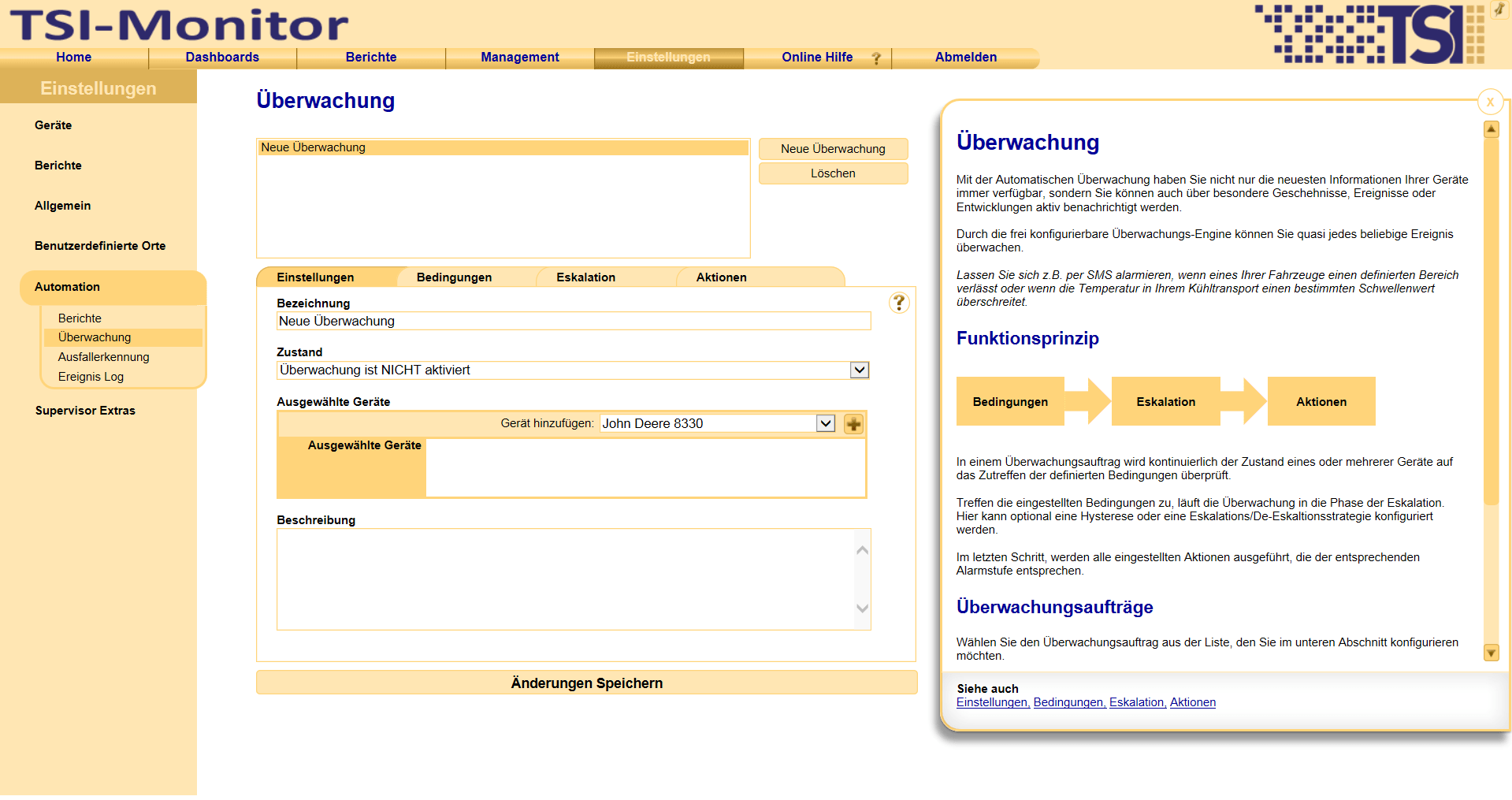Follow the Aktionen link under Siehe auch
Image resolution: width=1512 pixels, height=800 pixels.
[x=1193, y=702]
